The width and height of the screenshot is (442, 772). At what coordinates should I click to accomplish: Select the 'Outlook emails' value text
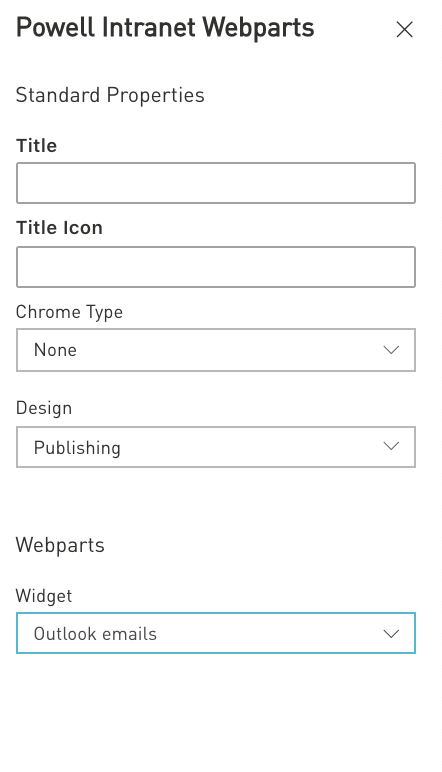tap(95, 634)
